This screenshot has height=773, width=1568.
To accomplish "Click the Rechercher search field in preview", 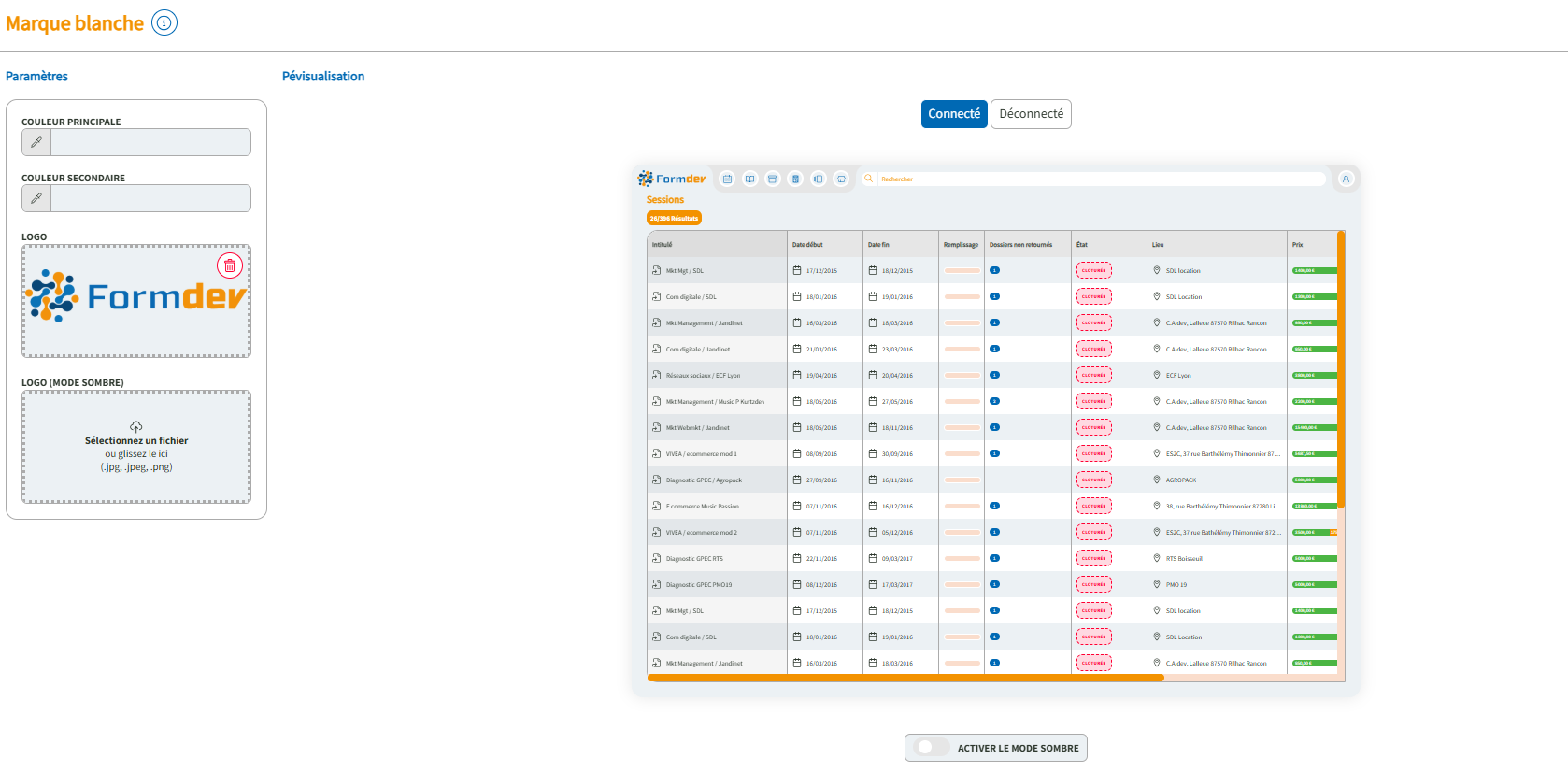I will coord(1098,179).
